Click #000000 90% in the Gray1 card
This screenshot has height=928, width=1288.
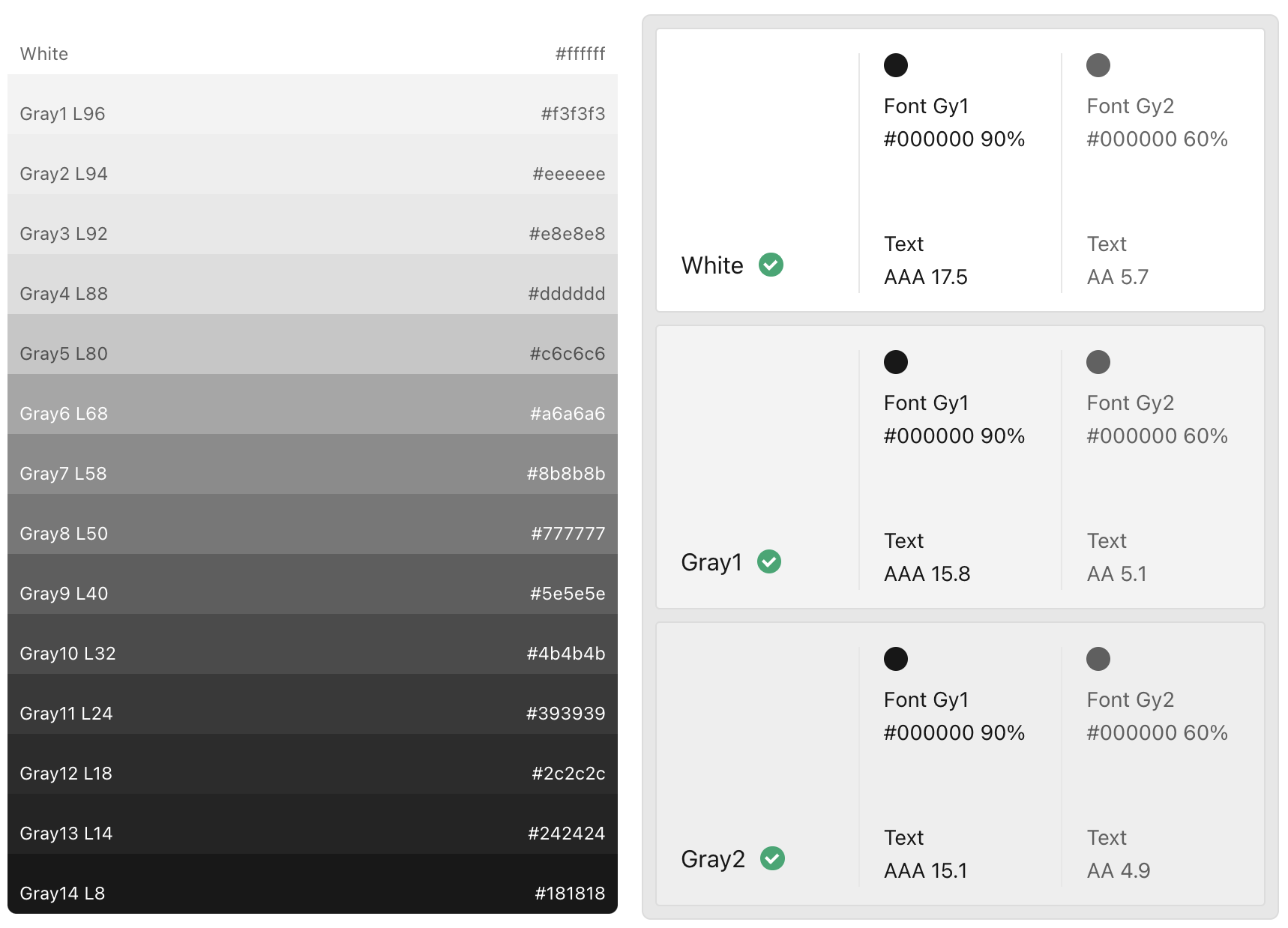(954, 436)
